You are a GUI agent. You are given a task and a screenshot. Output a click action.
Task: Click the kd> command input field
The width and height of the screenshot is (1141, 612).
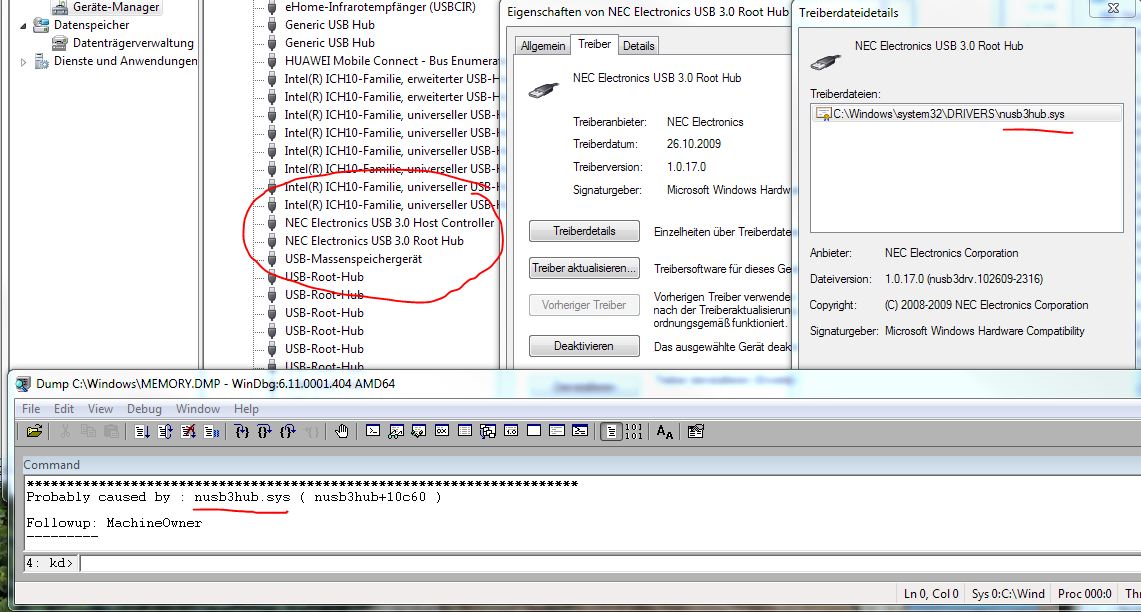pyautogui.click(x=610, y=563)
